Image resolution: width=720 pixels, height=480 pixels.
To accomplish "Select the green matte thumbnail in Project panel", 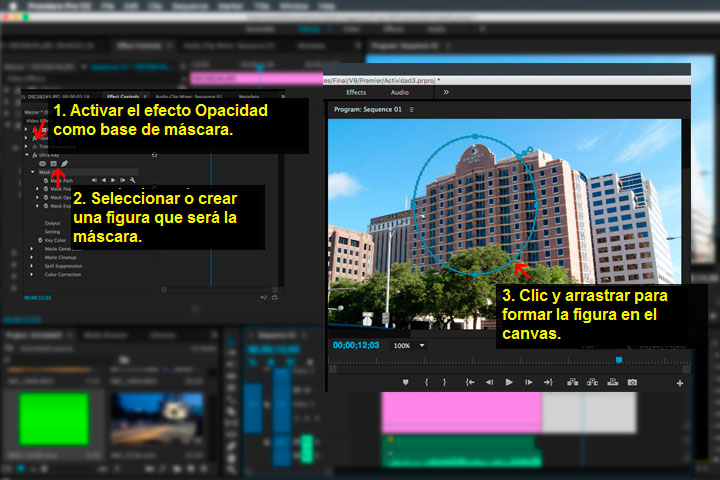I will 54,419.
